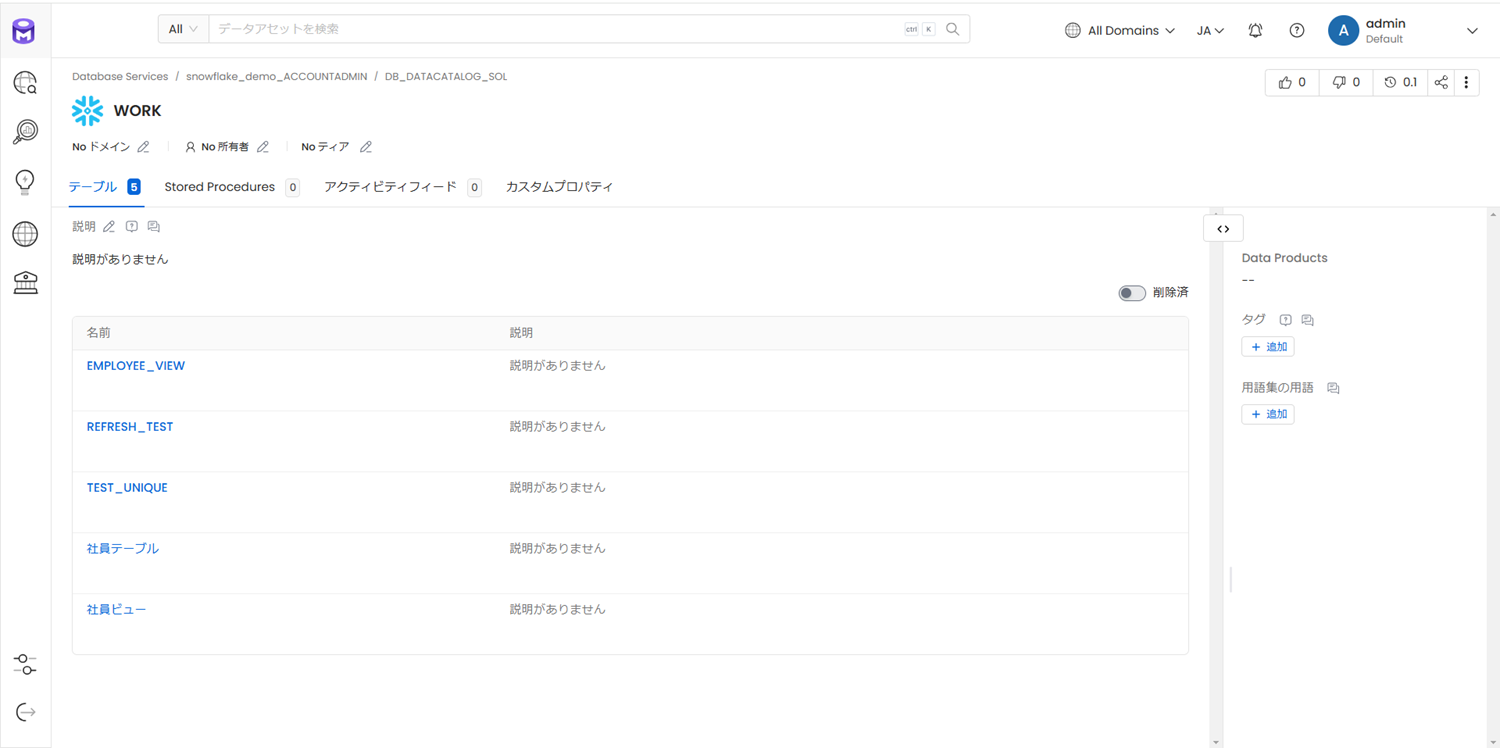
Task: Click the search magnifier icon in search bar
Action: [953, 29]
